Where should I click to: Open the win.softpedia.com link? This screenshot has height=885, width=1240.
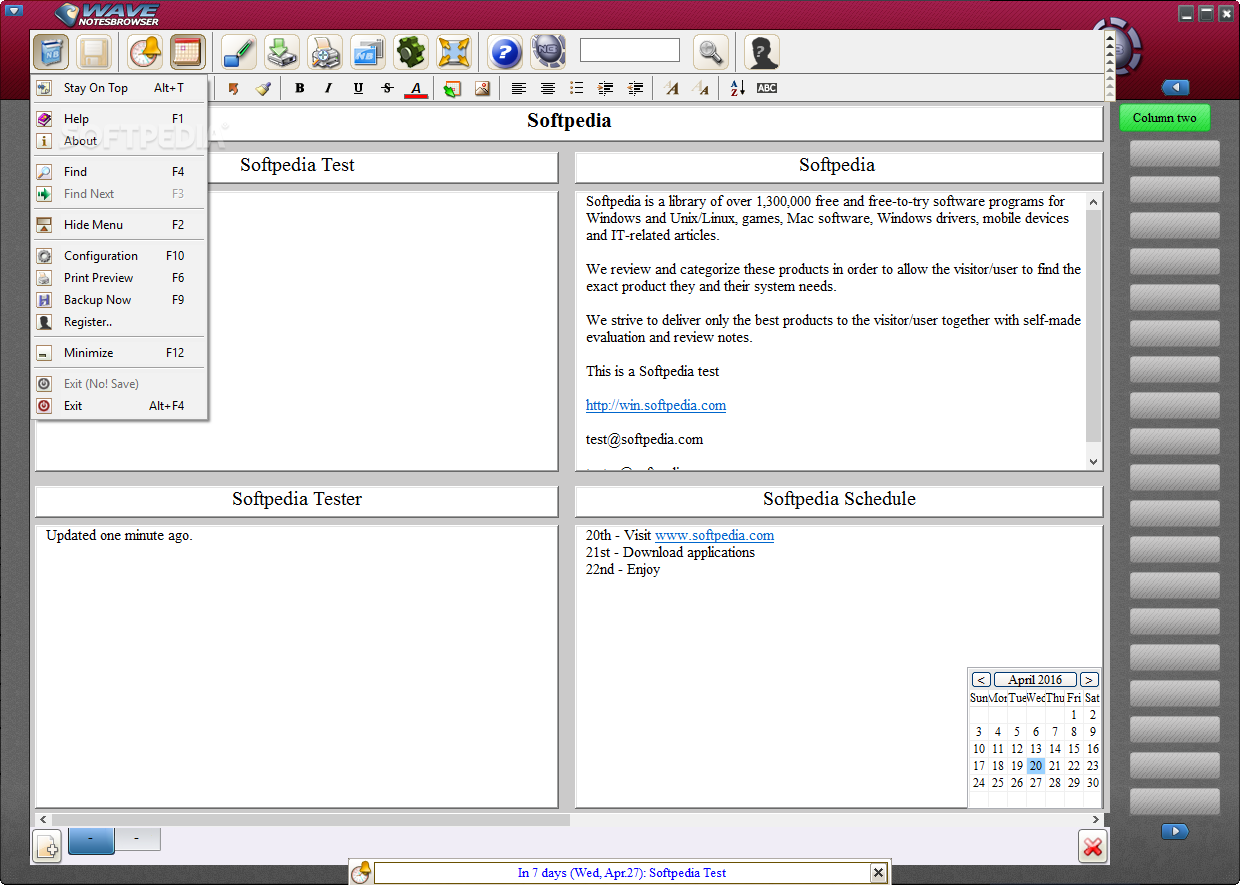656,405
